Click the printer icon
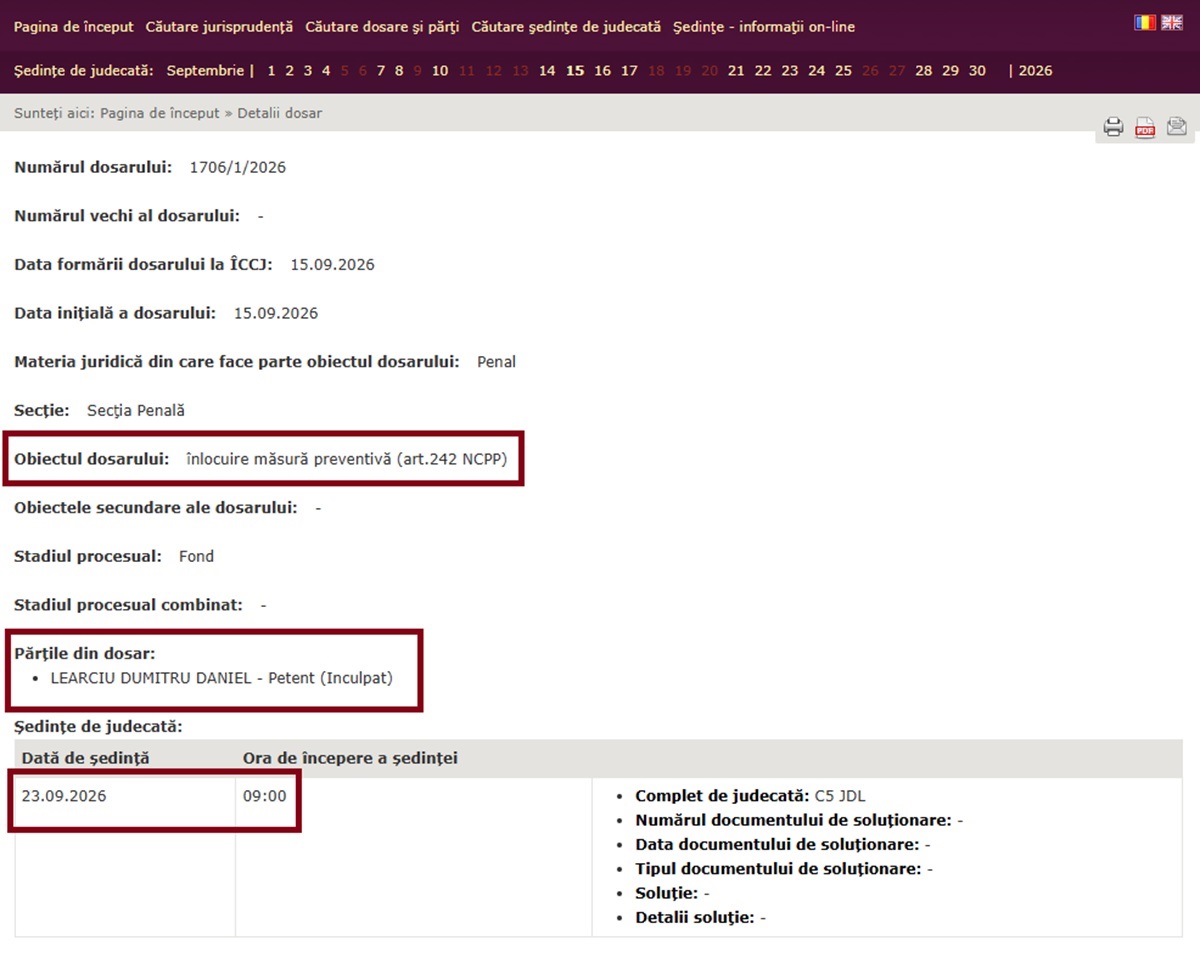The height and width of the screenshot is (963, 1200). pyautogui.click(x=1113, y=127)
